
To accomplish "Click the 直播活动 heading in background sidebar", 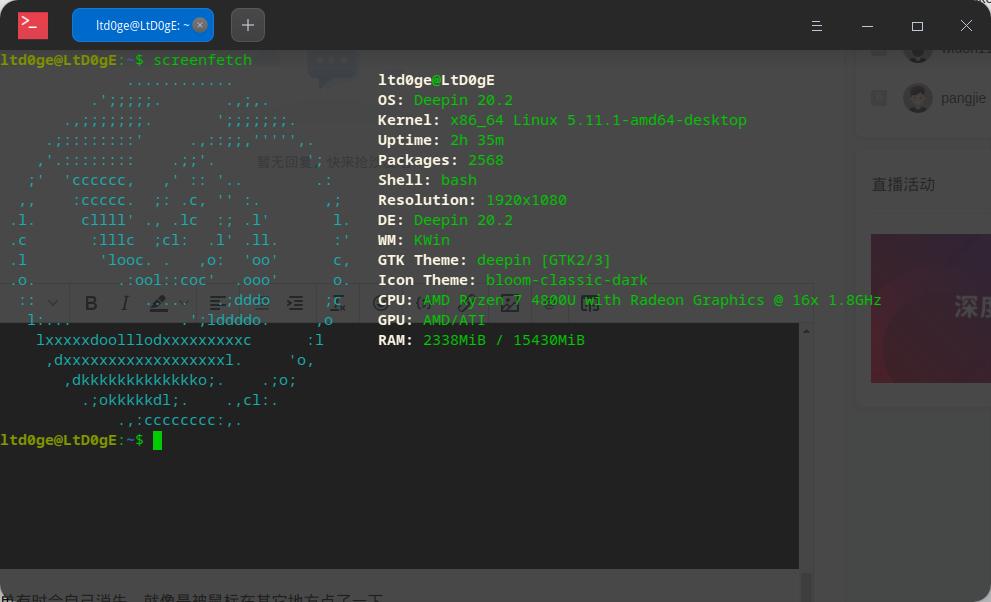I will click(x=903, y=184).
